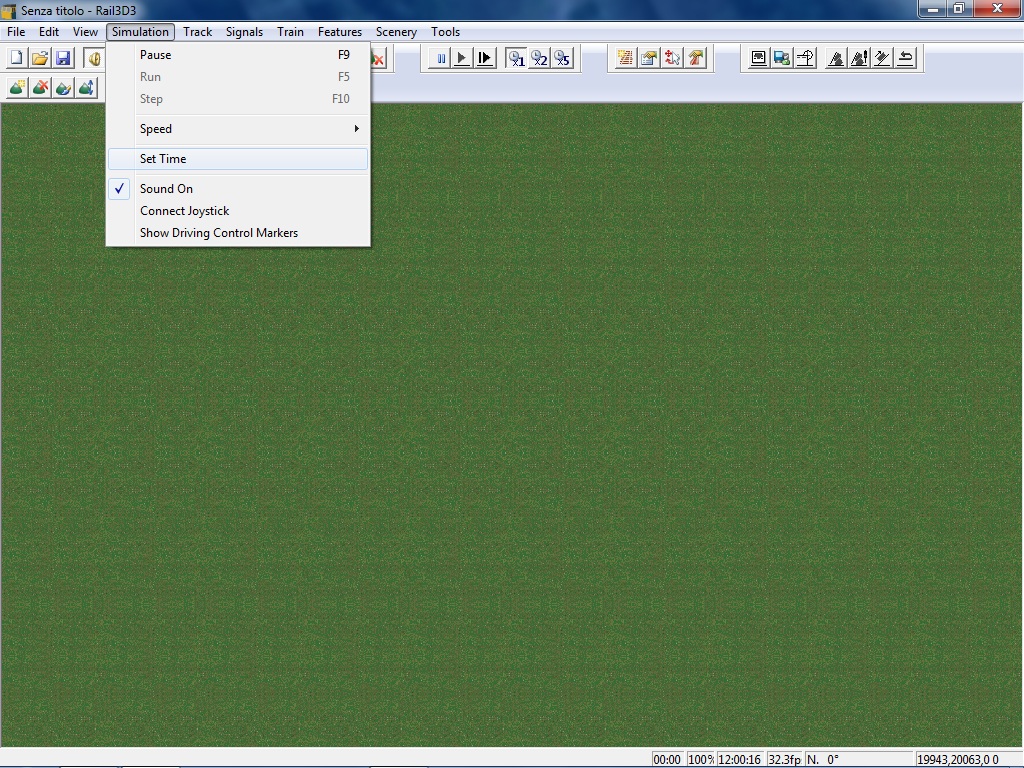Choose Set Time from the Simulation menu
This screenshot has height=768, width=1024.
coord(238,159)
